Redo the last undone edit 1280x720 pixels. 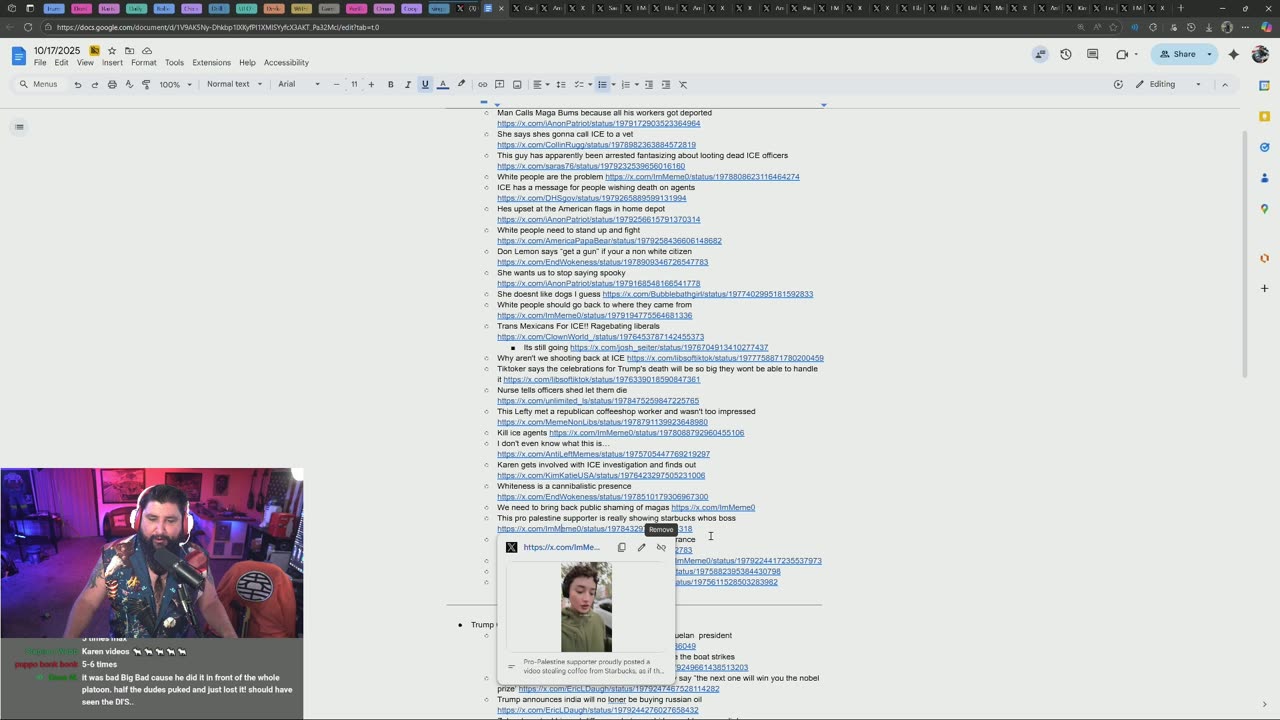pos(94,85)
